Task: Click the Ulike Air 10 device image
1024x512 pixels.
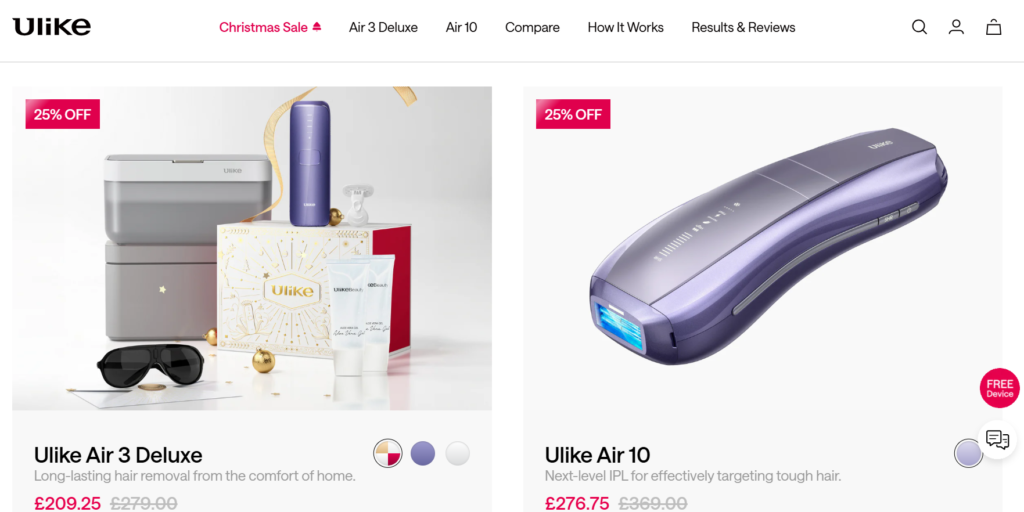Action: pyautogui.click(x=769, y=247)
